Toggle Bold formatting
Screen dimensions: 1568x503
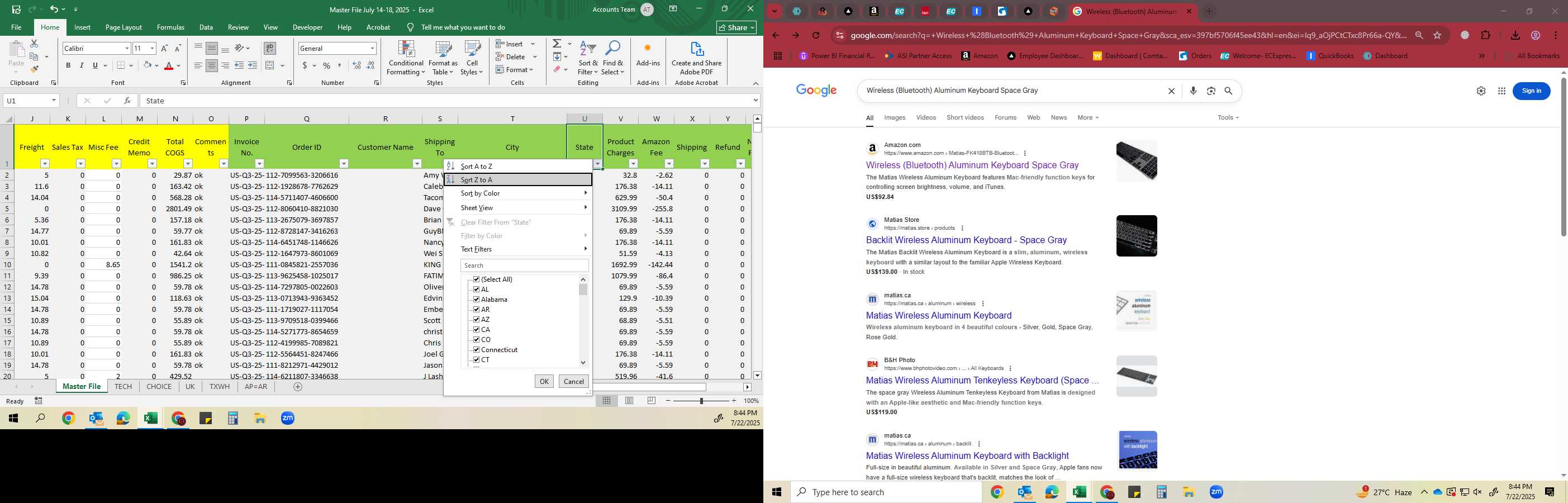pyautogui.click(x=68, y=65)
